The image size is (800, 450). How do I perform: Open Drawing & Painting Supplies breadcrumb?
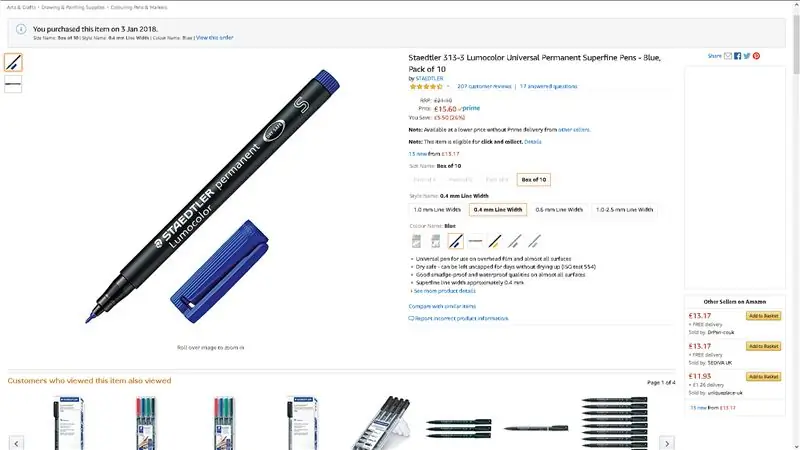[x=73, y=8]
